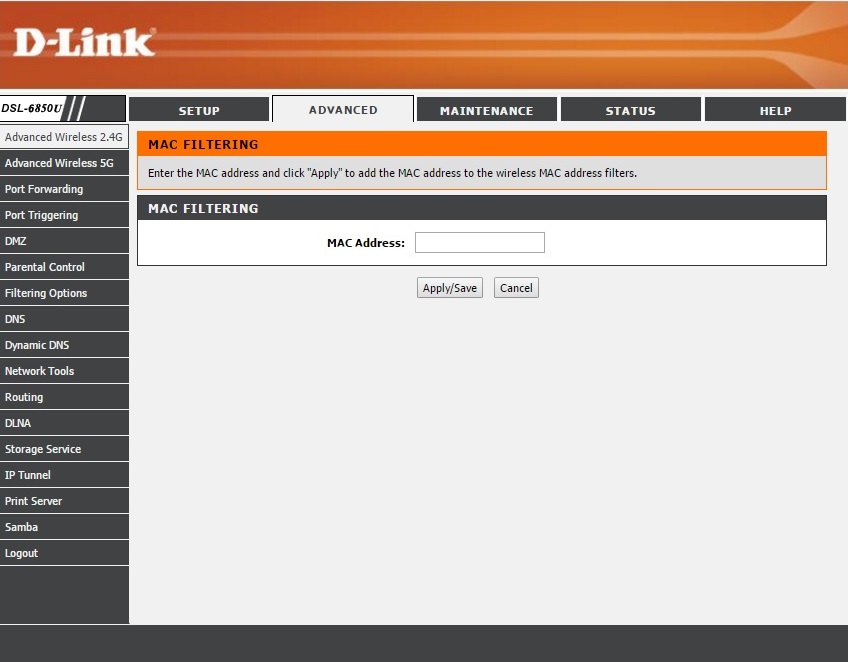Viewport: 848px width, 662px height.
Task: Open the Port Forwarding page
Action: tap(44, 189)
